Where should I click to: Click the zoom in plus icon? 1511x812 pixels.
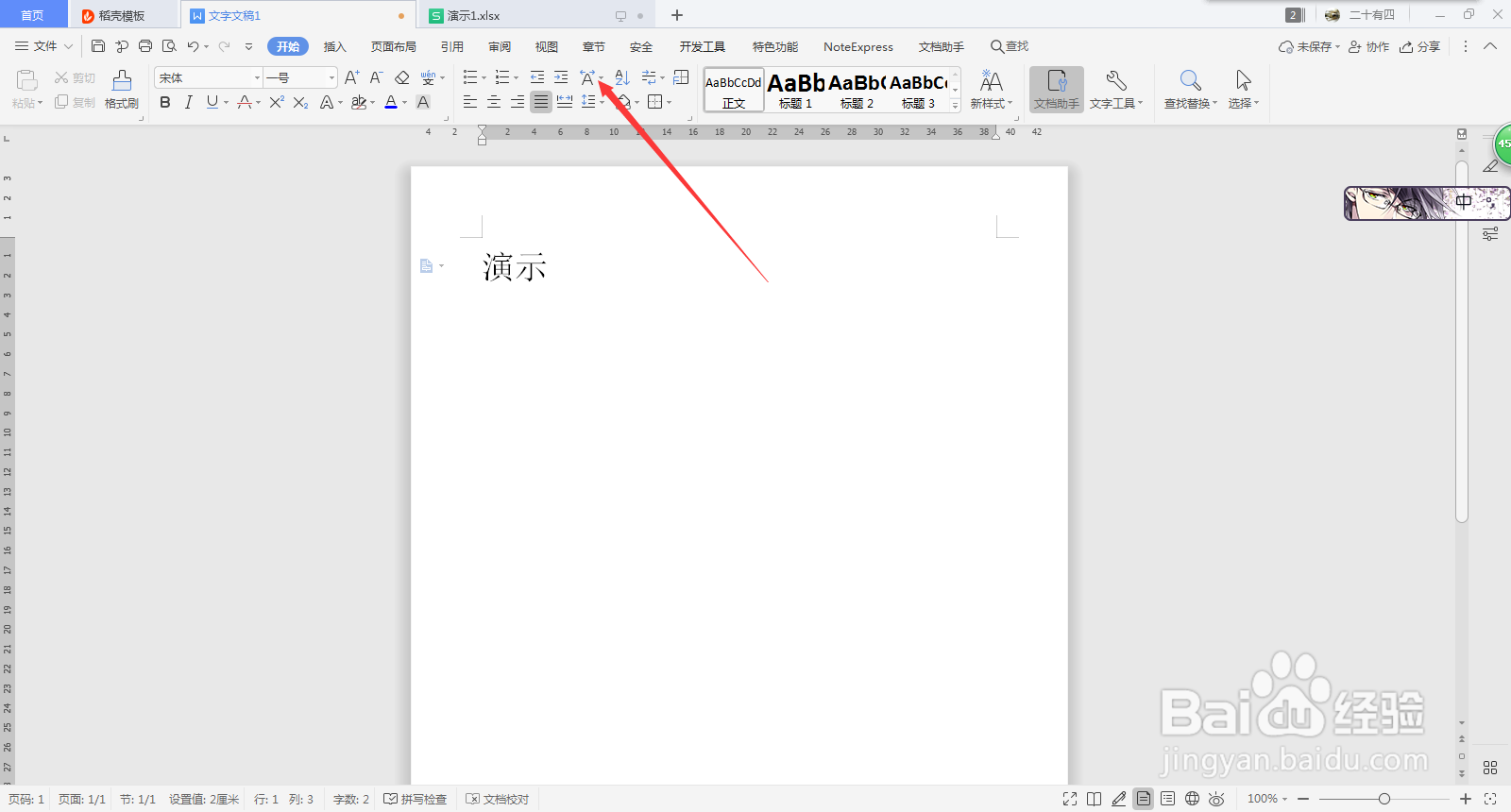[1466, 799]
